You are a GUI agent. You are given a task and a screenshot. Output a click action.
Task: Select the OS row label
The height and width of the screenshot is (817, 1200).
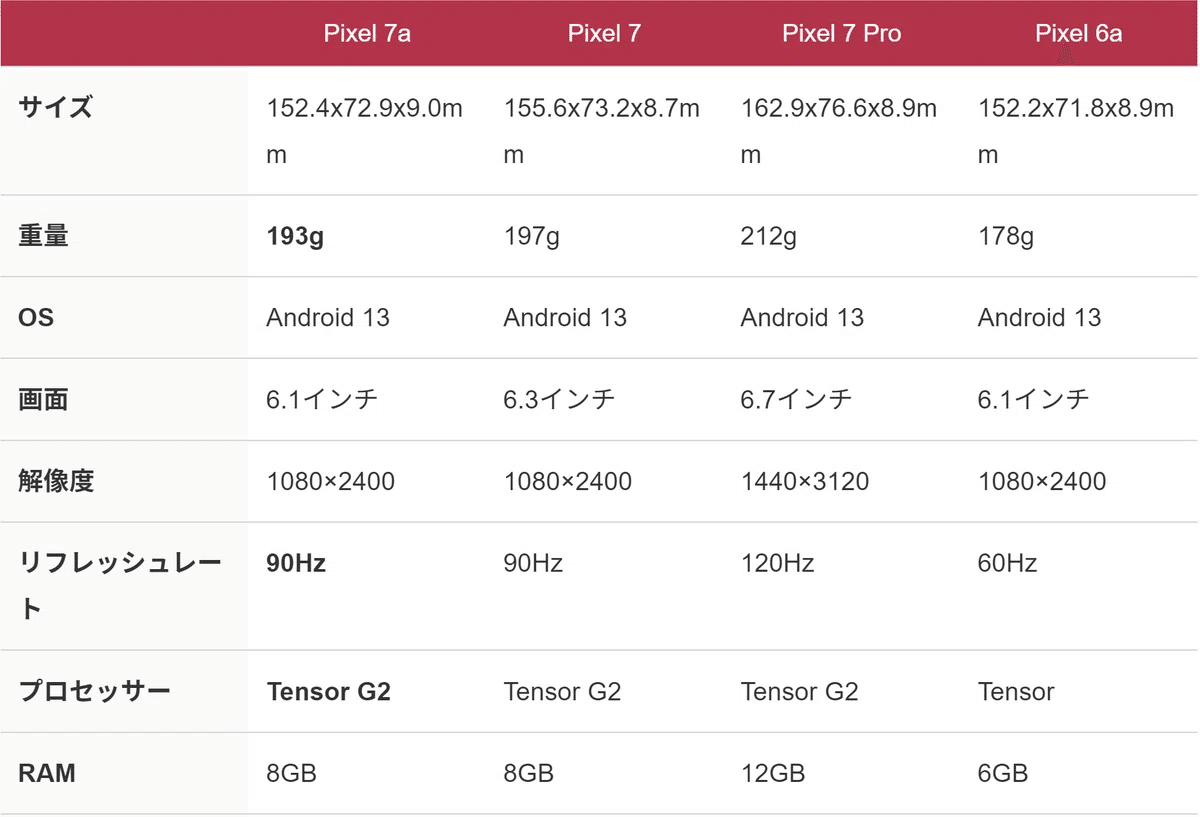coord(36,318)
